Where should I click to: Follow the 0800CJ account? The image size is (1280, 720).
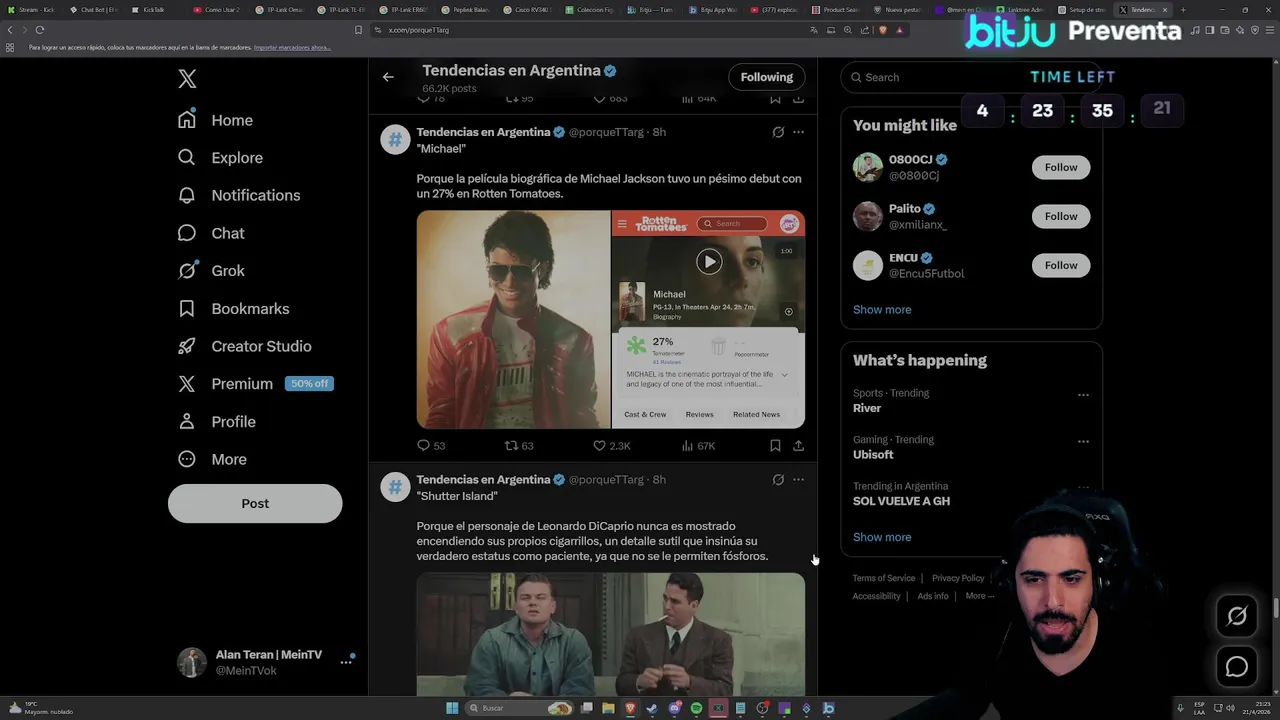point(1061,167)
